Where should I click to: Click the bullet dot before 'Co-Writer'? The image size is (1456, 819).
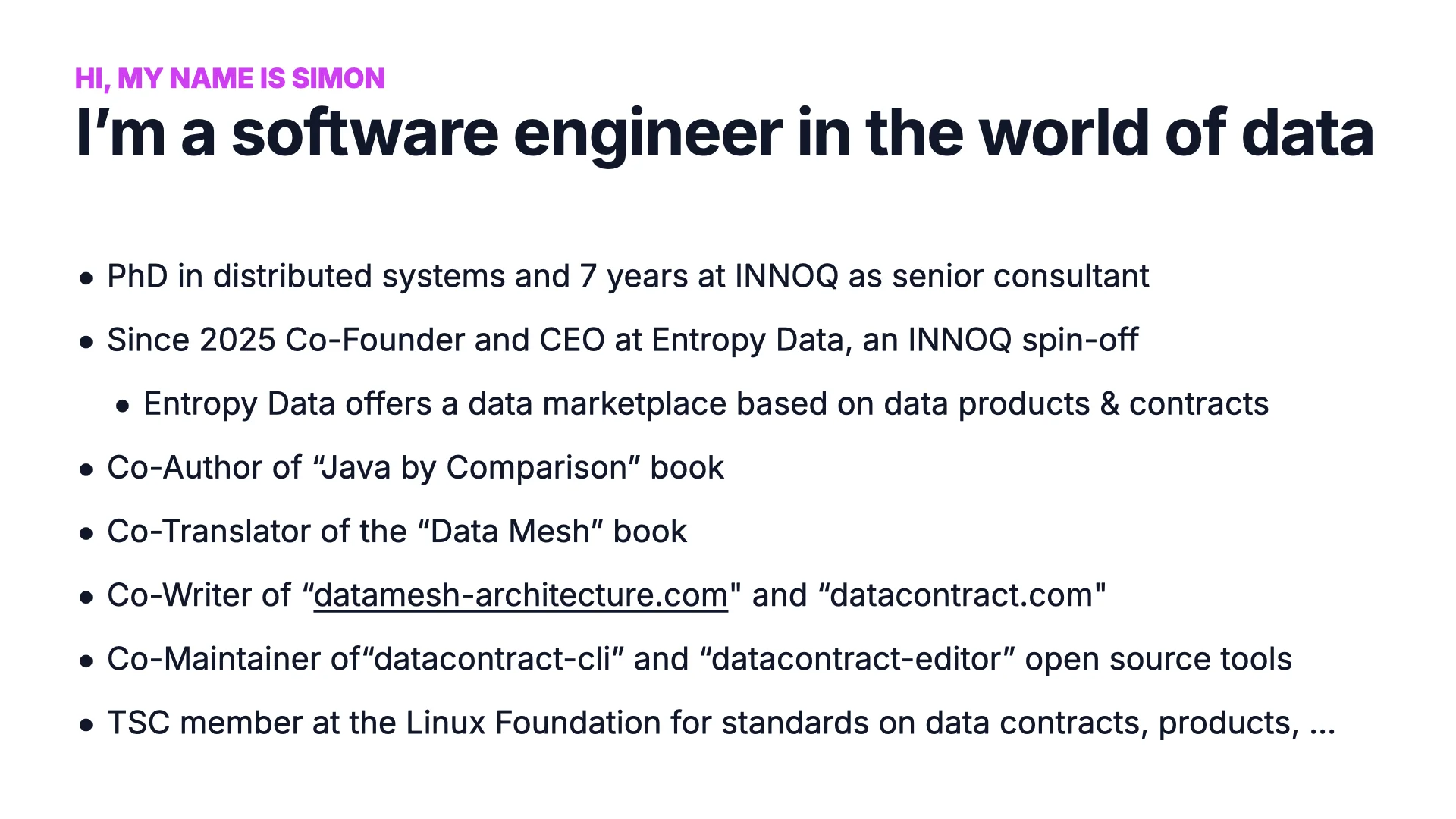[86, 598]
